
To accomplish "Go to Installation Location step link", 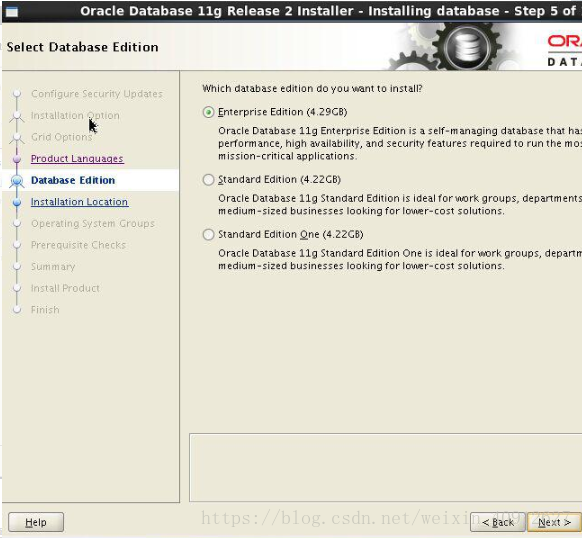I will [x=79, y=202].
